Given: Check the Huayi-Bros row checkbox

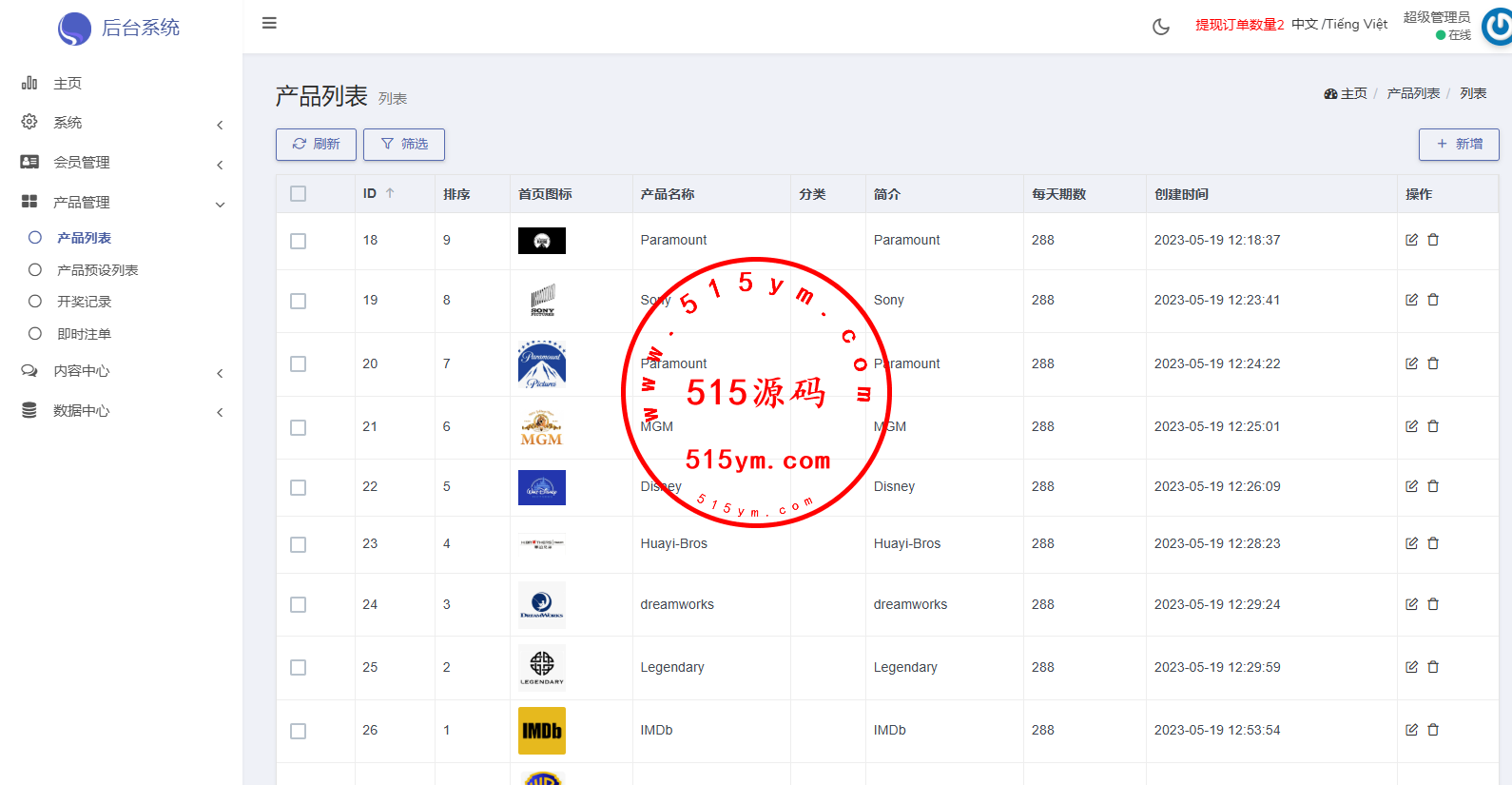Looking at the screenshot, I should 299,544.
